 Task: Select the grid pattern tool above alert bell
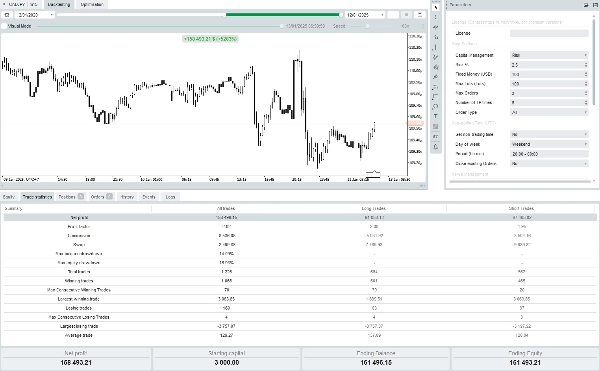[x=435, y=127]
